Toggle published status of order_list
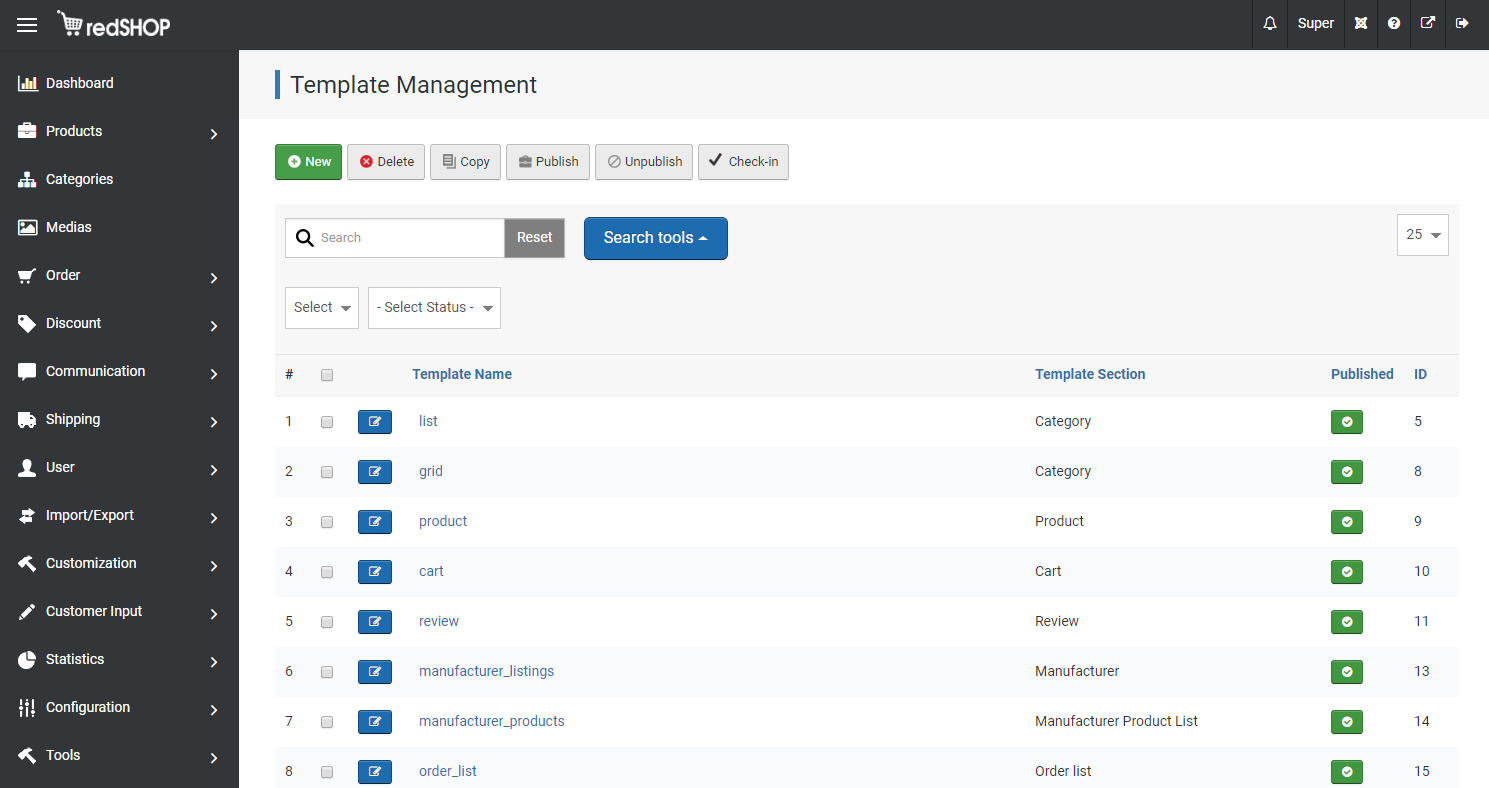The height and width of the screenshot is (788, 1489). tap(1347, 772)
